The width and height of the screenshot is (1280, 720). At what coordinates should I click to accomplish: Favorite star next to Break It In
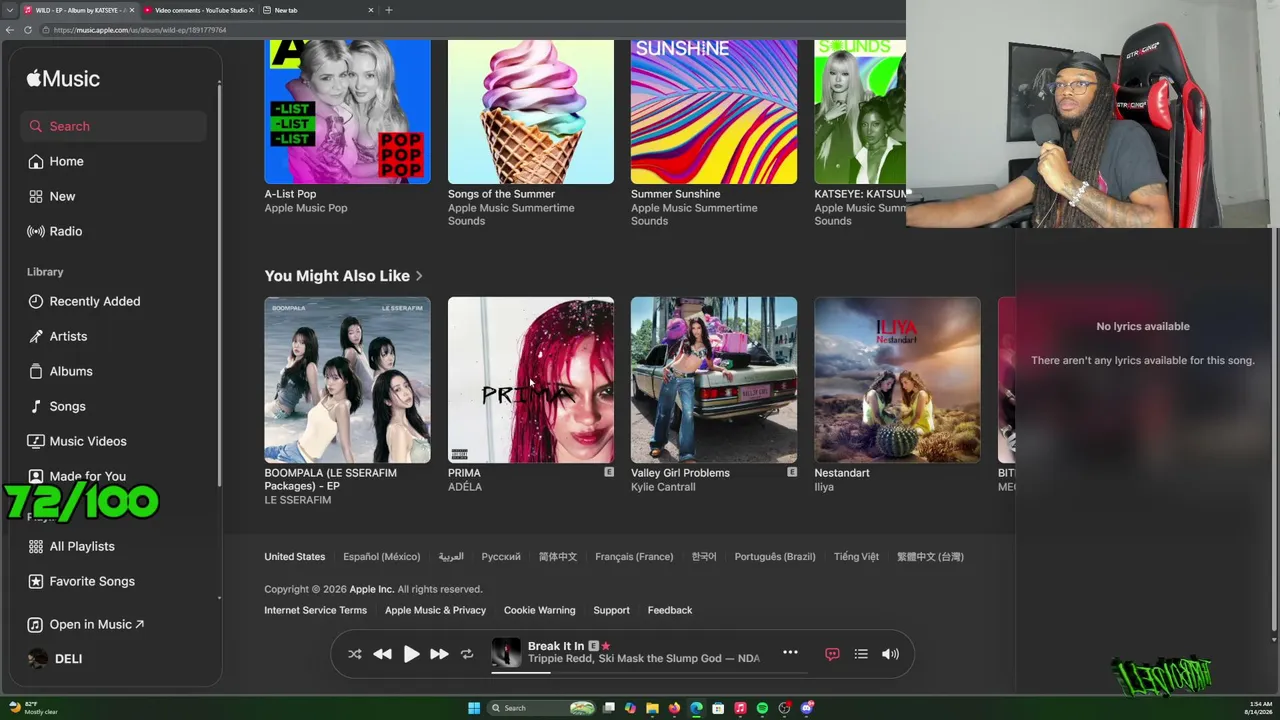pos(606,646)
